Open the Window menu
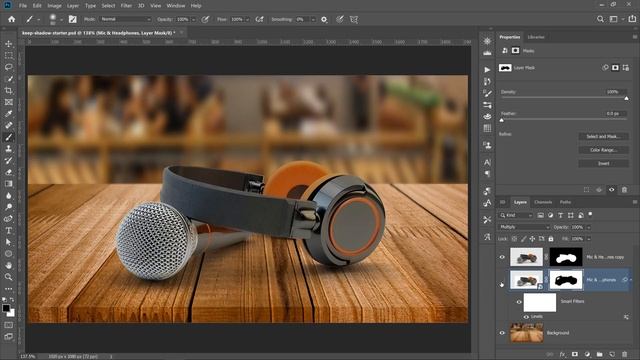640x360 pixels. pyautogui.click(x=176, y=6)
